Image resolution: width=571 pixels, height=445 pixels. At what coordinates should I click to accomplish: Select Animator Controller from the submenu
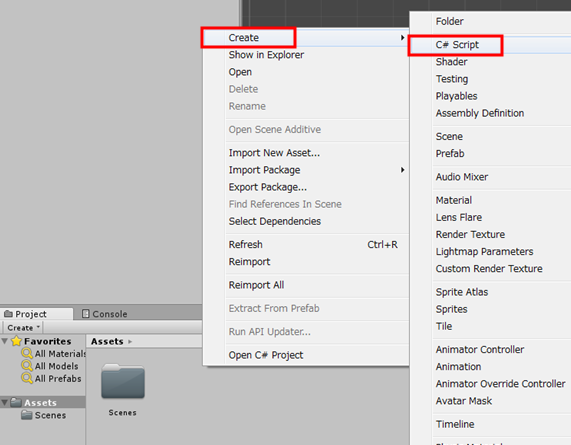pos(480,350)
